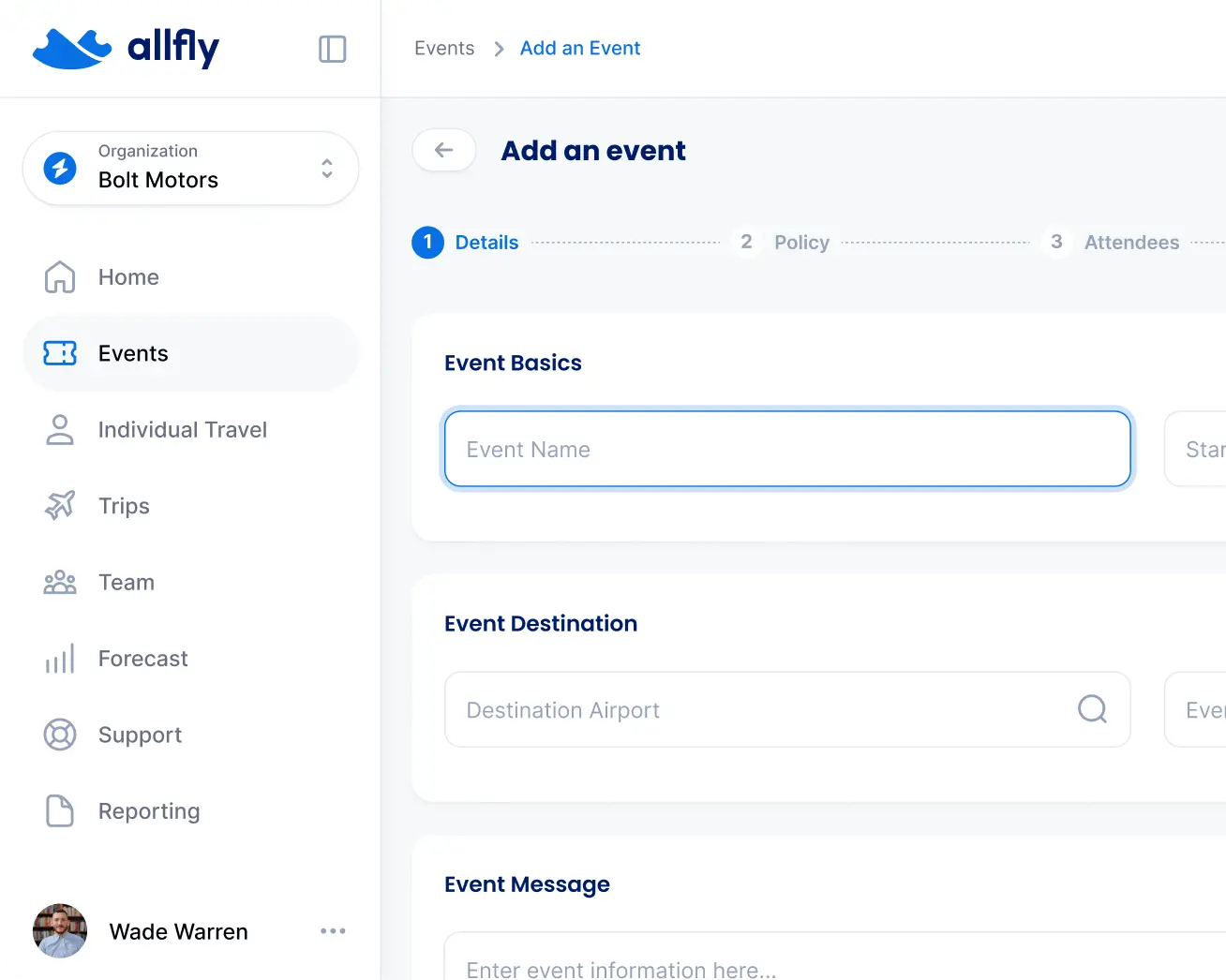This screenshot has width=1226, height=980.
Task: Toggle the sidebar collapse control
Action: (x=332, y=49)
